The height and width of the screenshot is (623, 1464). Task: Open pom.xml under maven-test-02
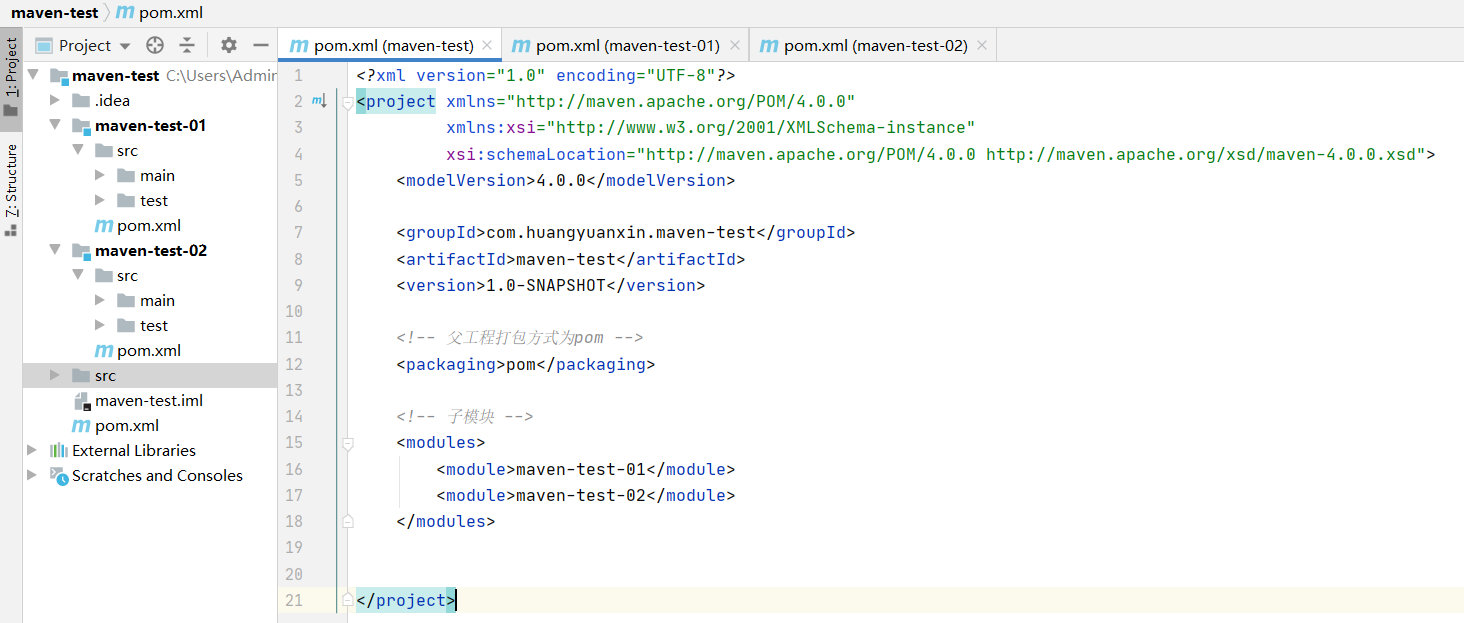pyautogui.click(x=149, y=350)
